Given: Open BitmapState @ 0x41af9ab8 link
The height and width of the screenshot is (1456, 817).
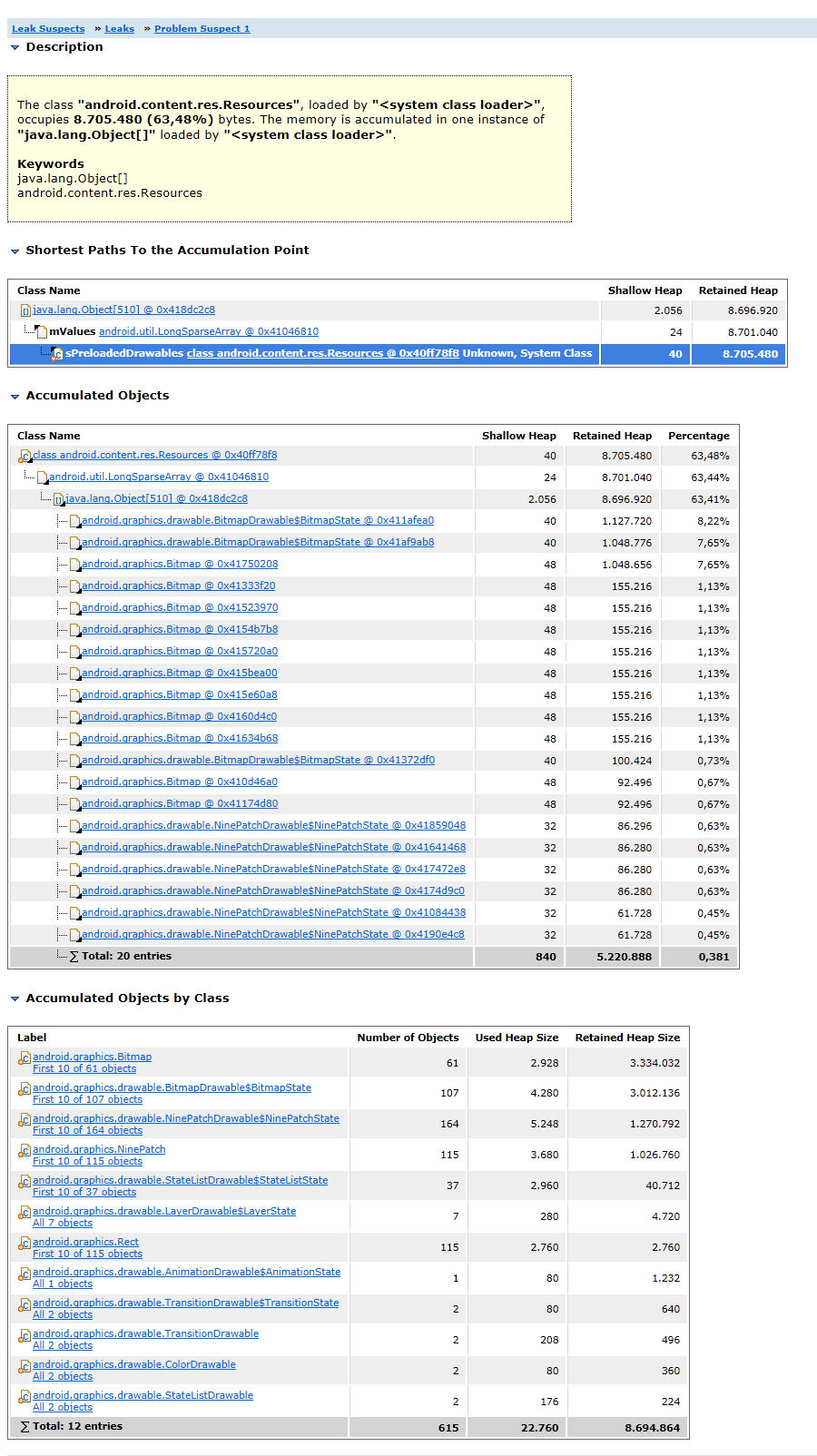Looking at the screenshot, I should [x=258, y=542].
